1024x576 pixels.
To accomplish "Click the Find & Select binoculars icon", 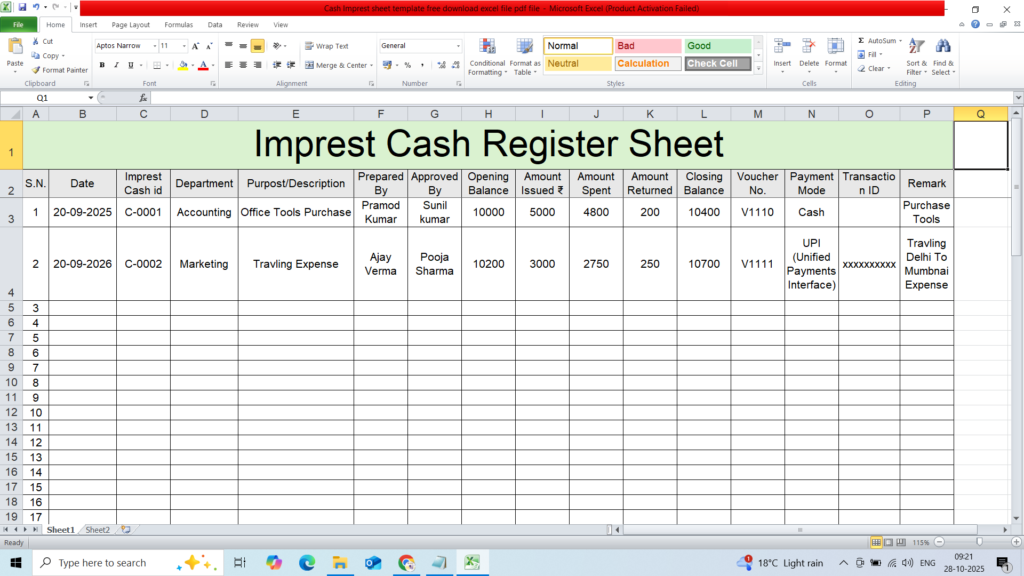I will [942, 47].
